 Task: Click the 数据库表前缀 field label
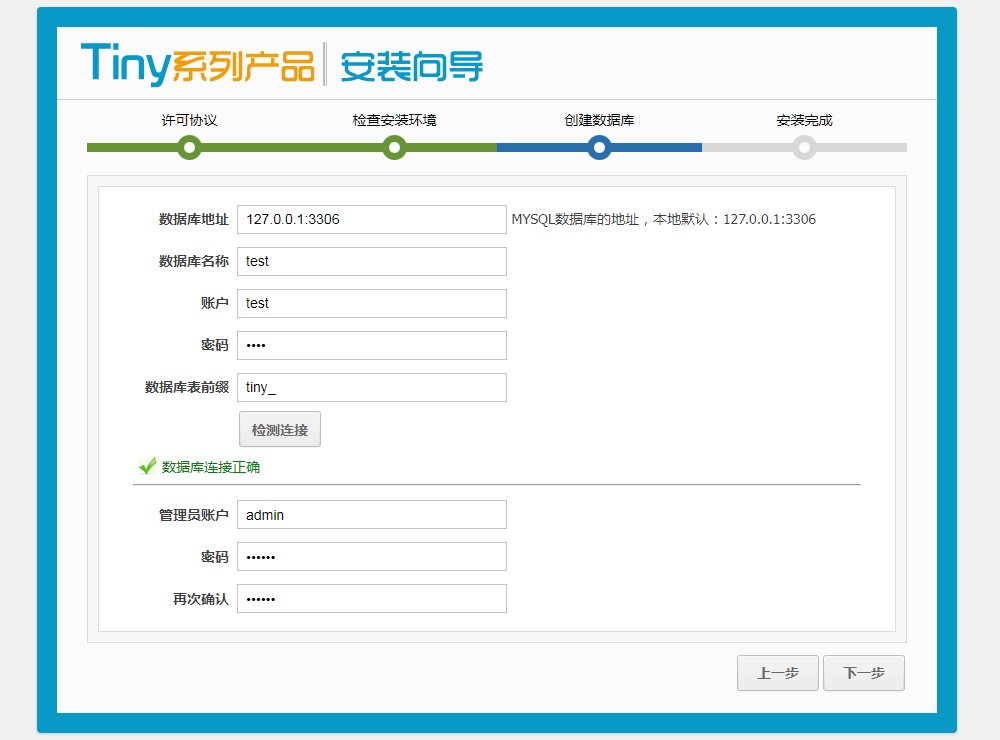tap(187, 388)
